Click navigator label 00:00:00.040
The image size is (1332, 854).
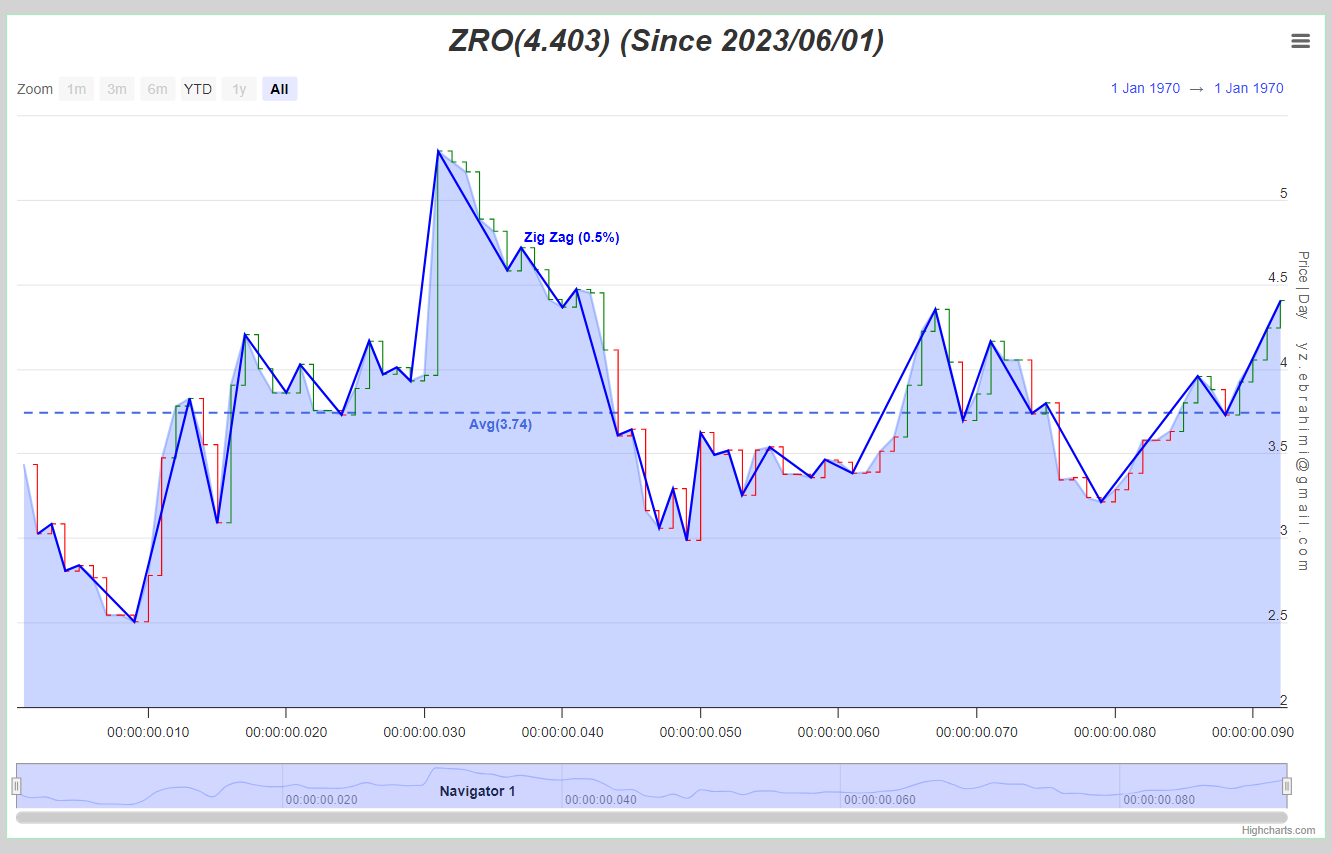click(x=600, y=800)
